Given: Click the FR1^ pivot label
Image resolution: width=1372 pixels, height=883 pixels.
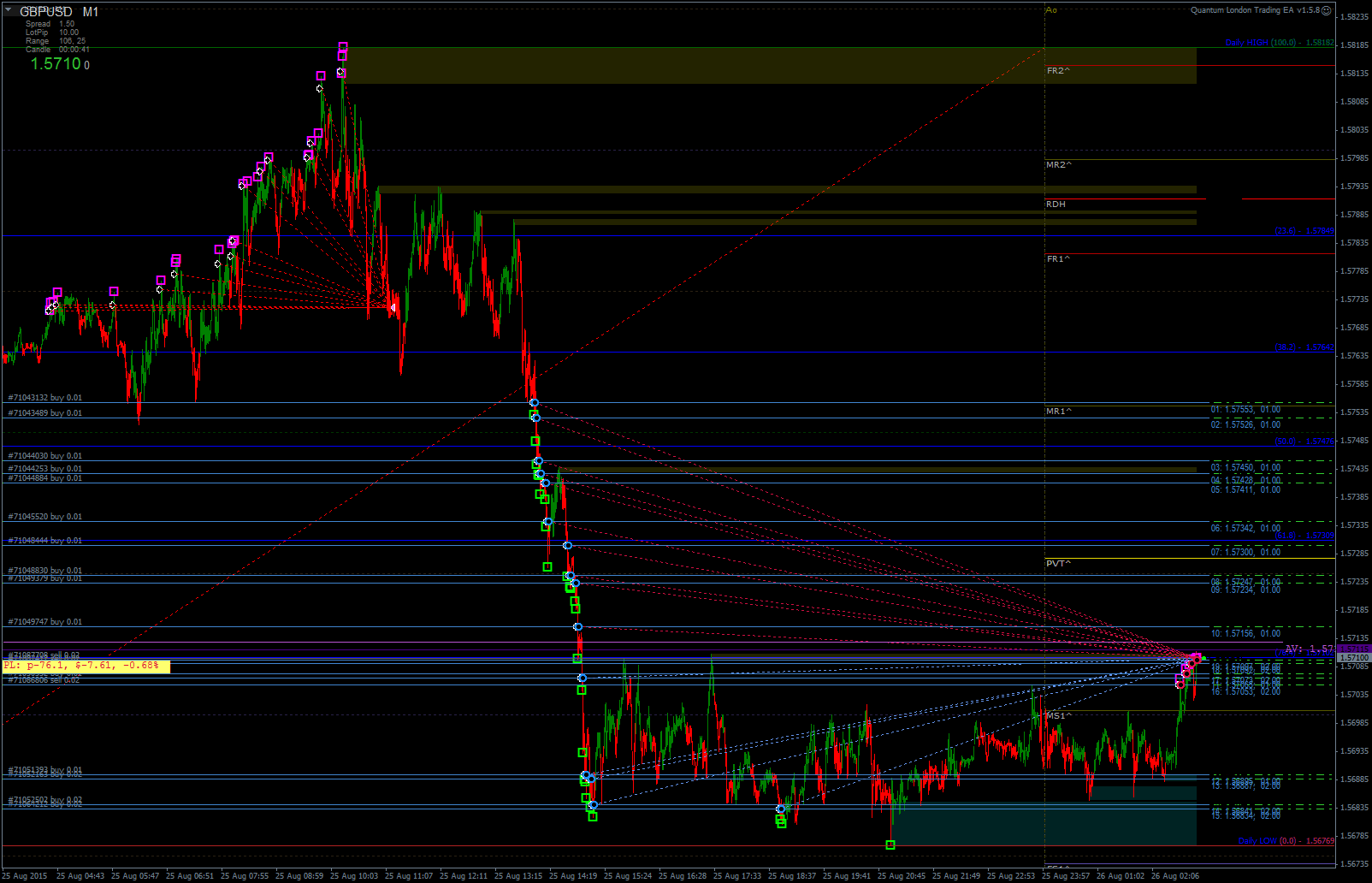Looking at the screenshot, I should pos(1058,259).
